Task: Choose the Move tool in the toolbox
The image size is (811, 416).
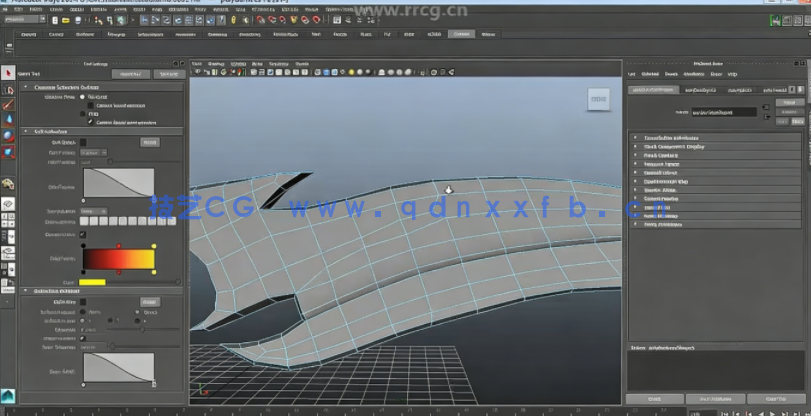Action: (8, 119)
